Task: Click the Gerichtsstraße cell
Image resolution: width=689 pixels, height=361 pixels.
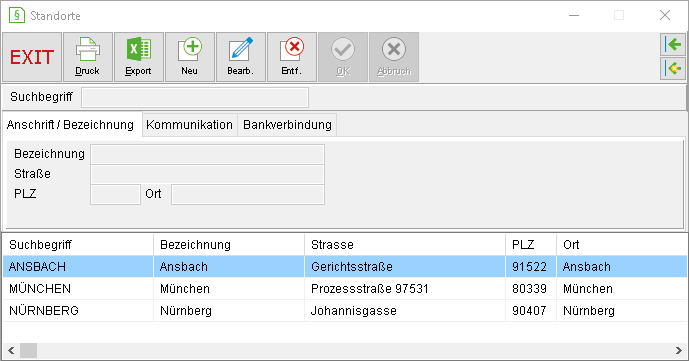Action: click(x=405, y=267)
